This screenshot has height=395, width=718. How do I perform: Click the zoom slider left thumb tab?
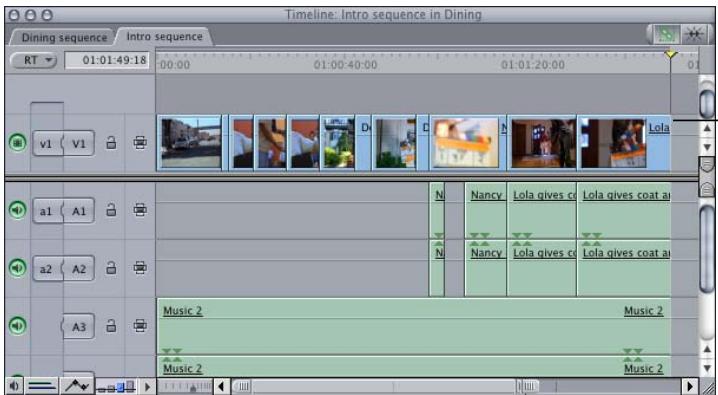pyautogui.click(x=243, y=387)
